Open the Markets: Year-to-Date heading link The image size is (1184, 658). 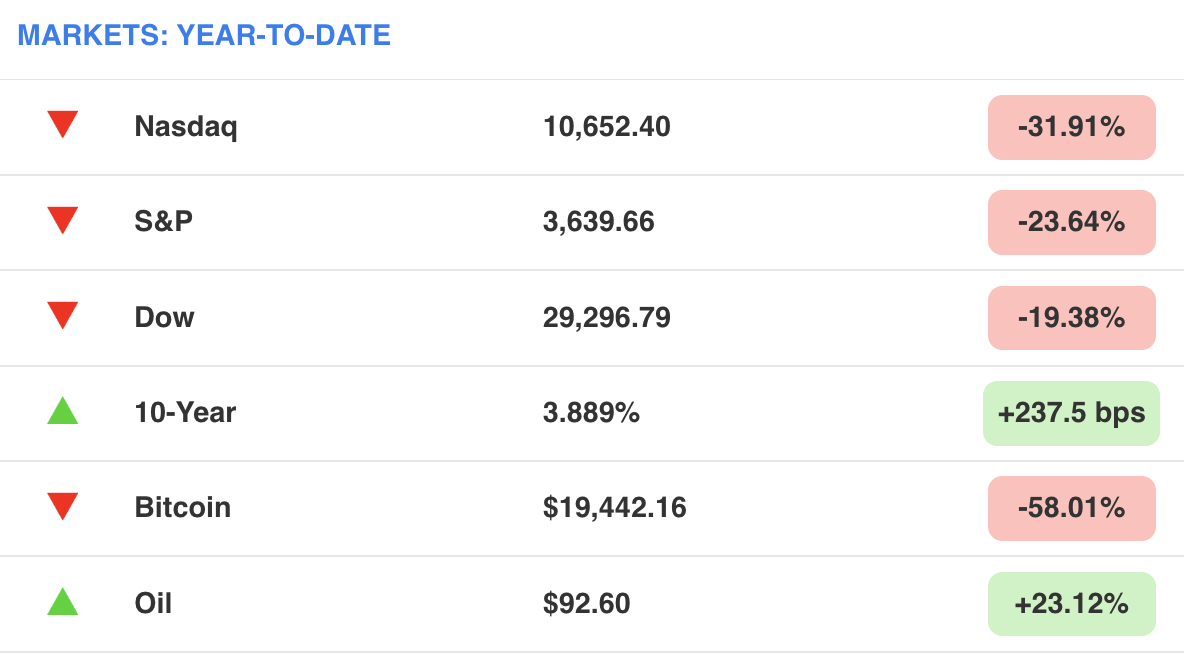[204, 36]
